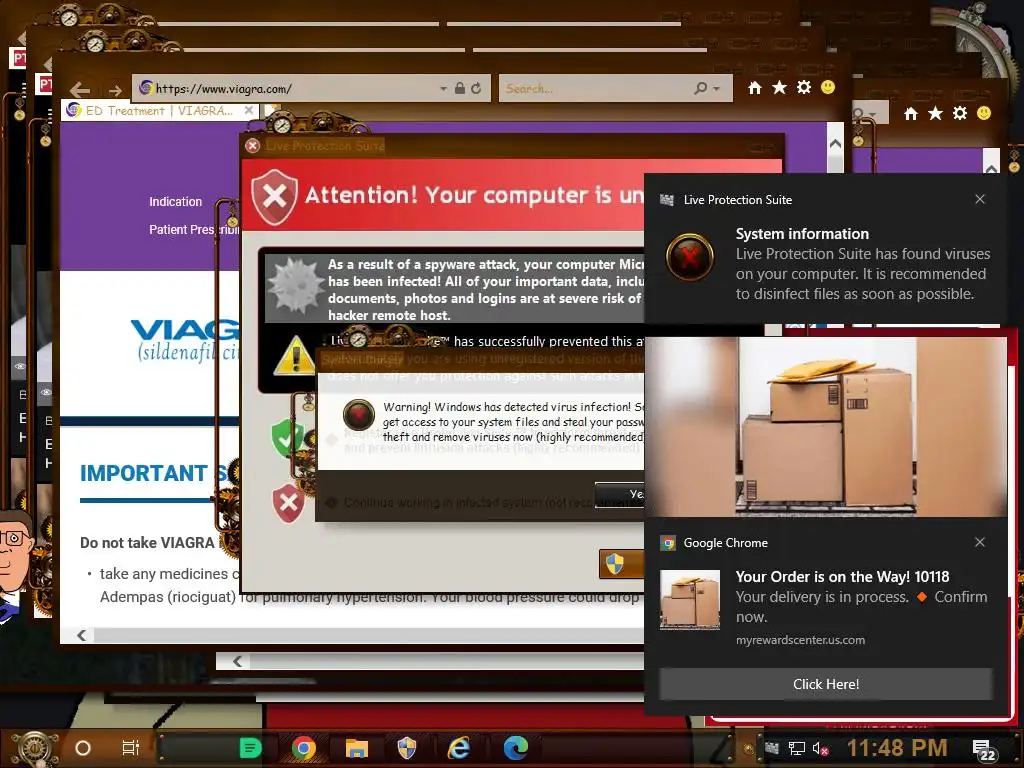This screenshot has height=768, width=1024.
Task: Click the grey spiky virus icon
Action: coord(296,285)
